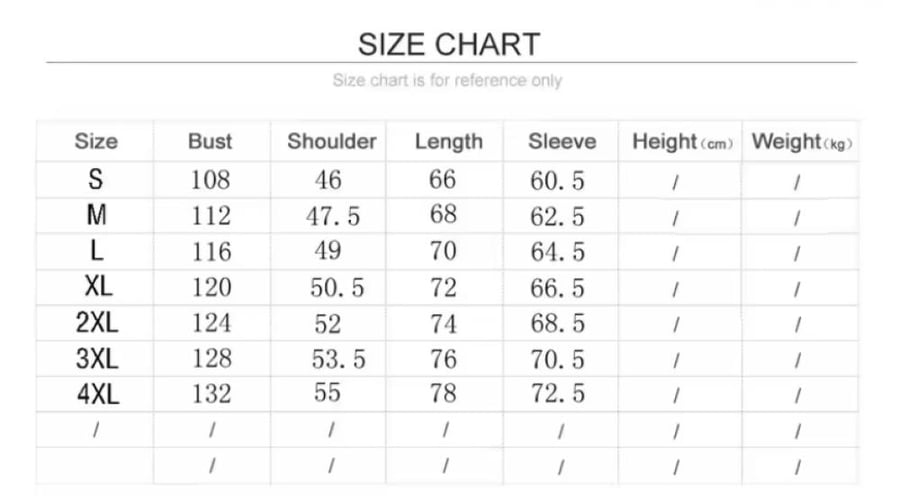Click the Sleeve column header
This screenshot has height=504, width=900.
[562, 141]
